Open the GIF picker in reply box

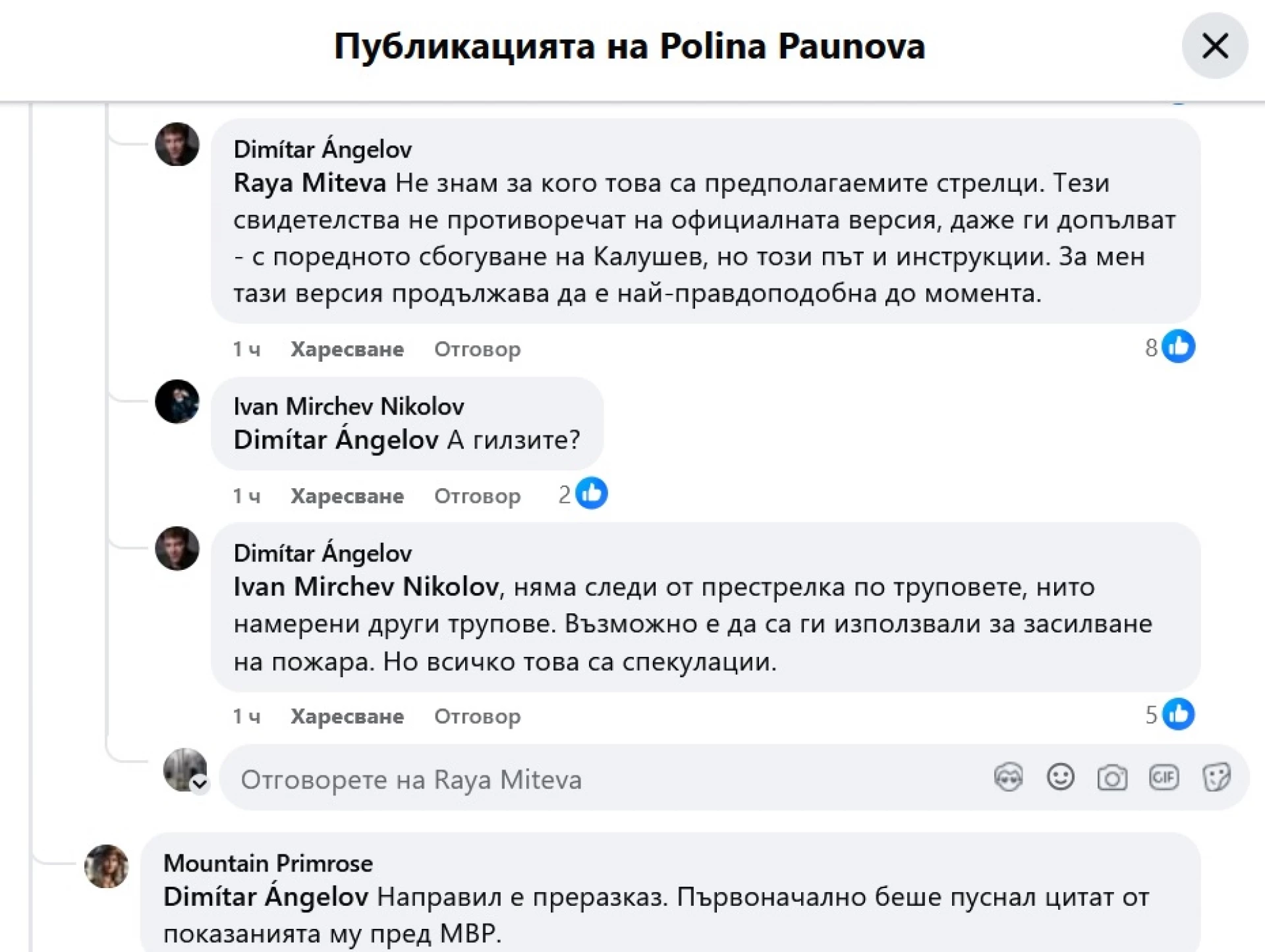1164,778
